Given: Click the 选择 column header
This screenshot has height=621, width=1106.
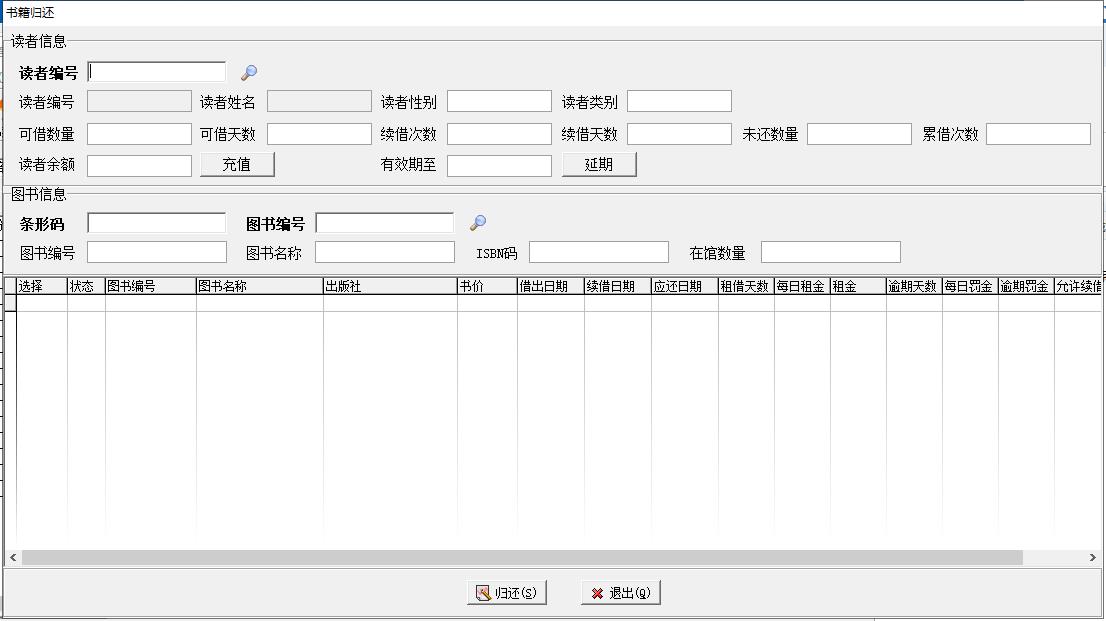Looking at the screenshot, I should tap(42, 287).
